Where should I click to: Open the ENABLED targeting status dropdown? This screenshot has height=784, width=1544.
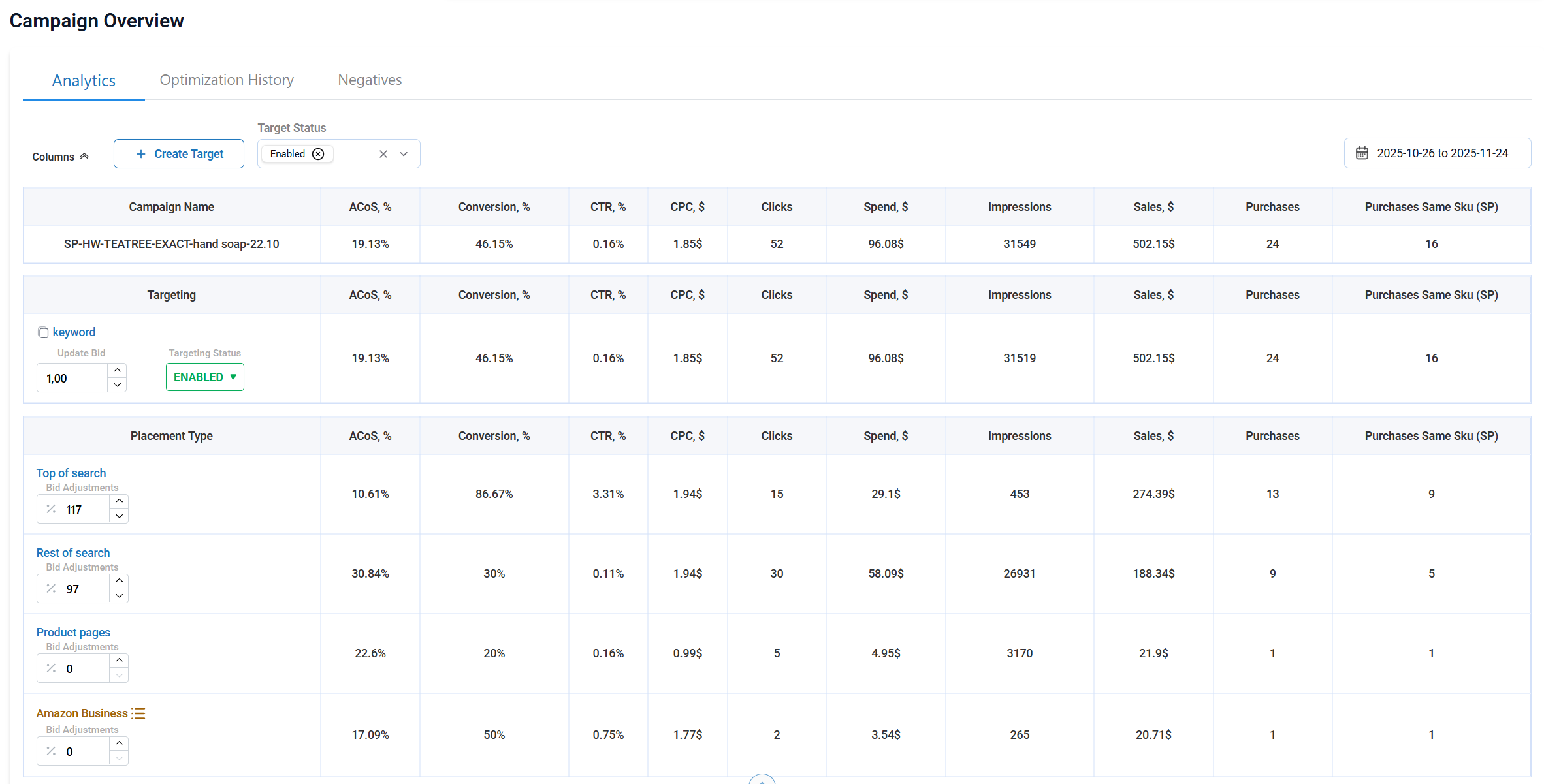(x=204, y=377)
